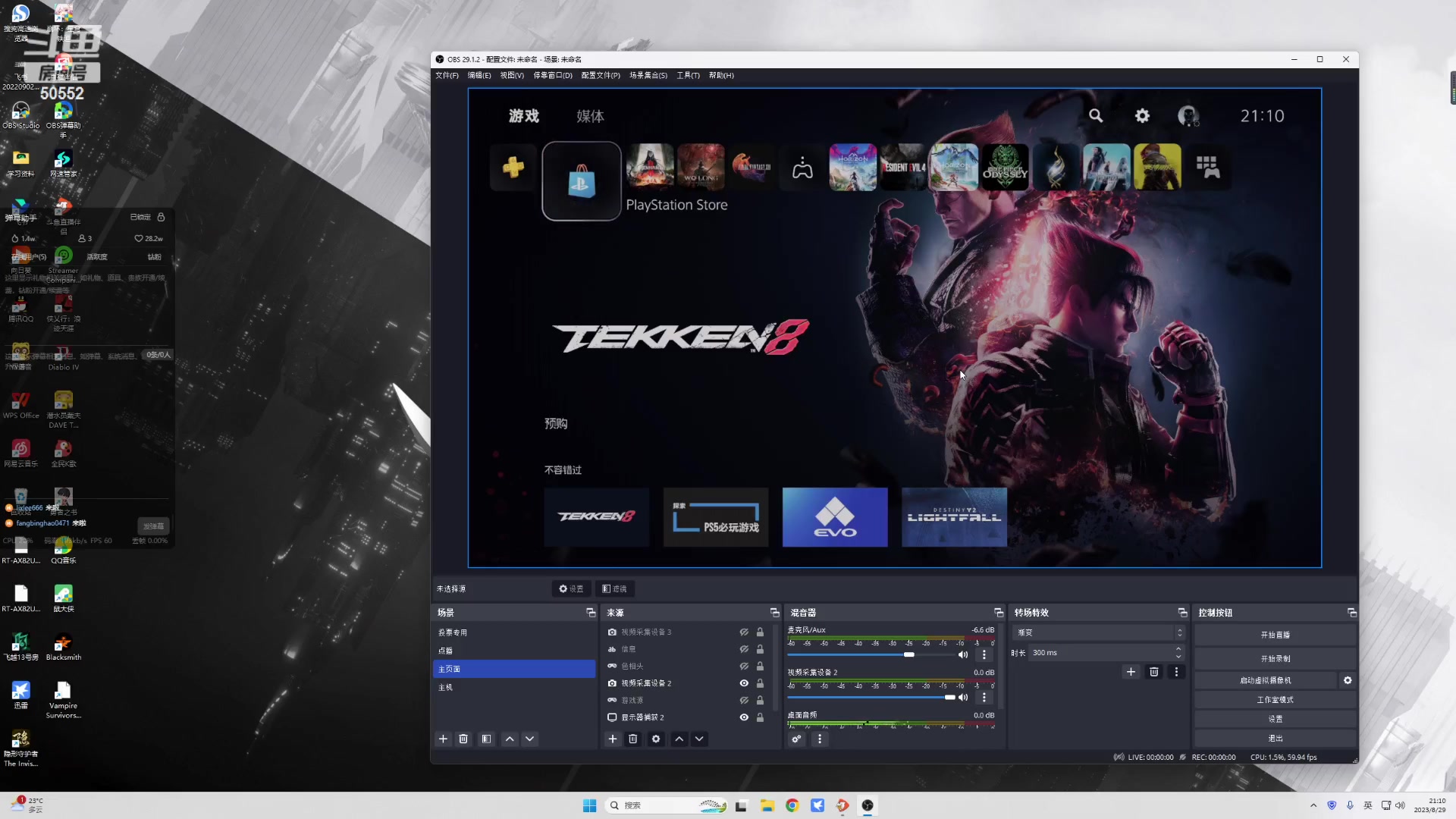Open 设置 in the controls panel
The width and height of the screenshot is (1456, 819).
click(1275, 718)
